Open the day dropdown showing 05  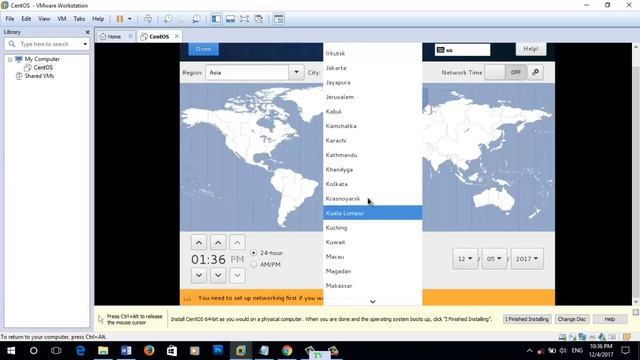494,259
